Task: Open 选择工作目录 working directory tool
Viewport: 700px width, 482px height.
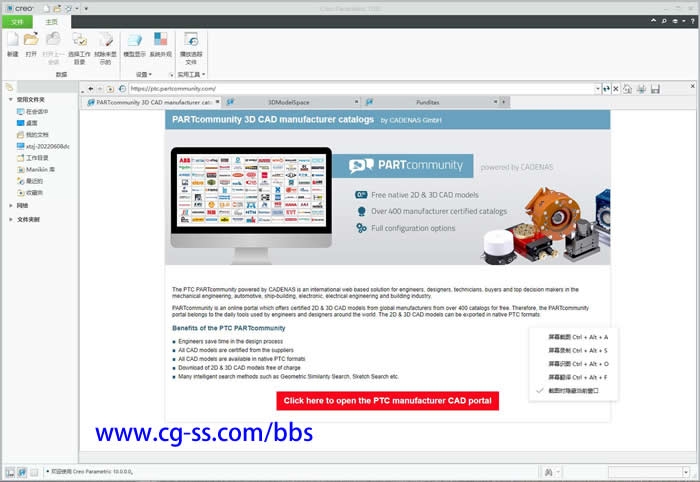Action: tap(79, 43)
